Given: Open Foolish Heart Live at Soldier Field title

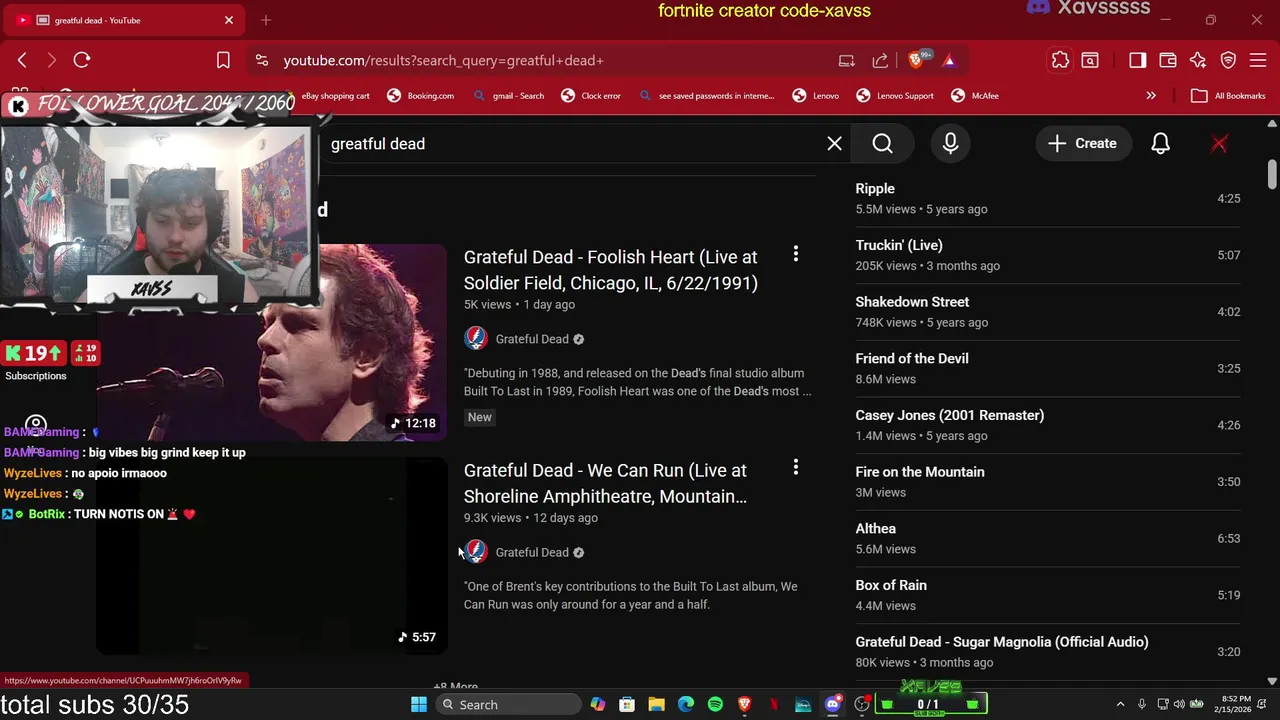Looking at the screenshot, I should 611,270.
